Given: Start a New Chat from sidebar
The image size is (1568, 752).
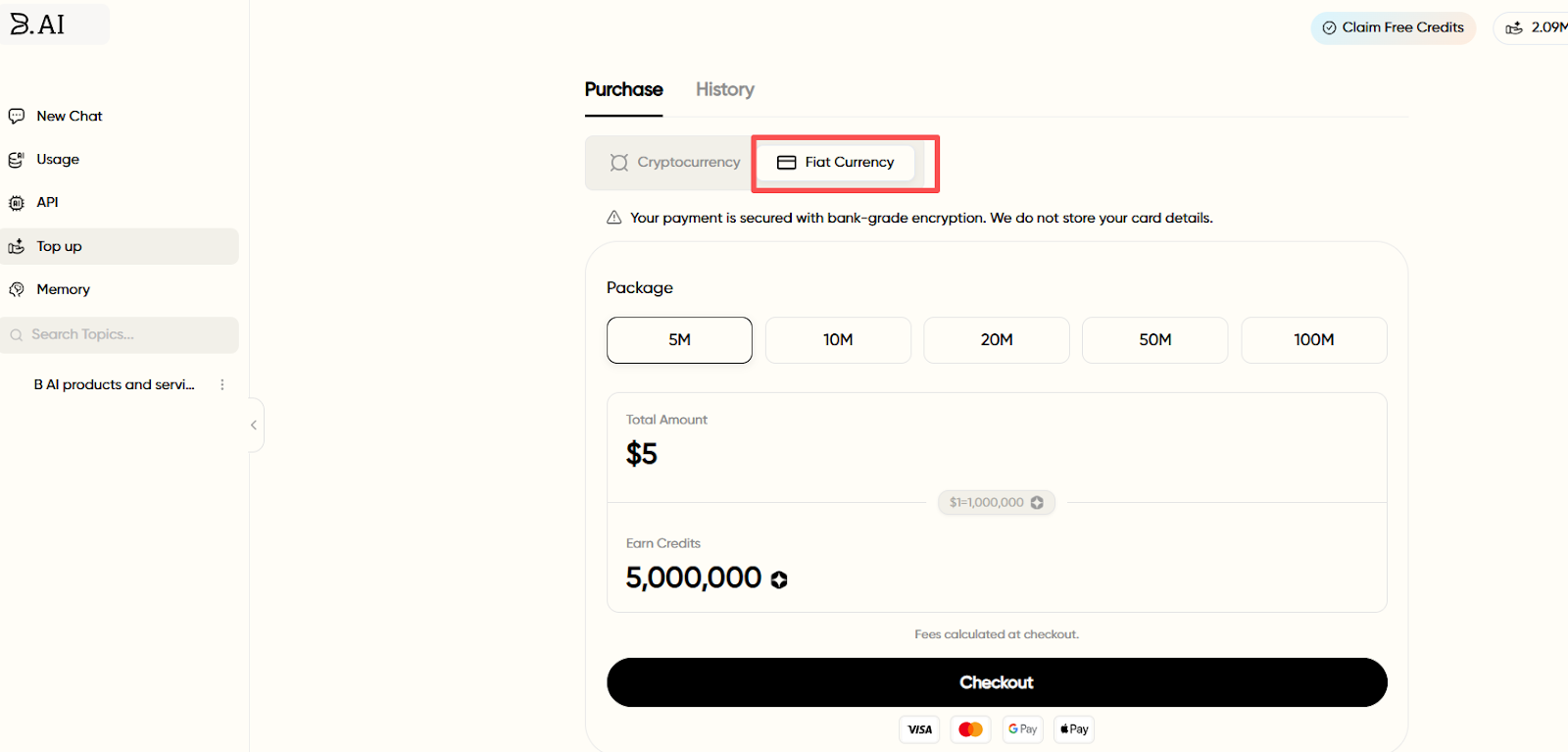Looking at the screenshot, I should click(x=69, y=116).
